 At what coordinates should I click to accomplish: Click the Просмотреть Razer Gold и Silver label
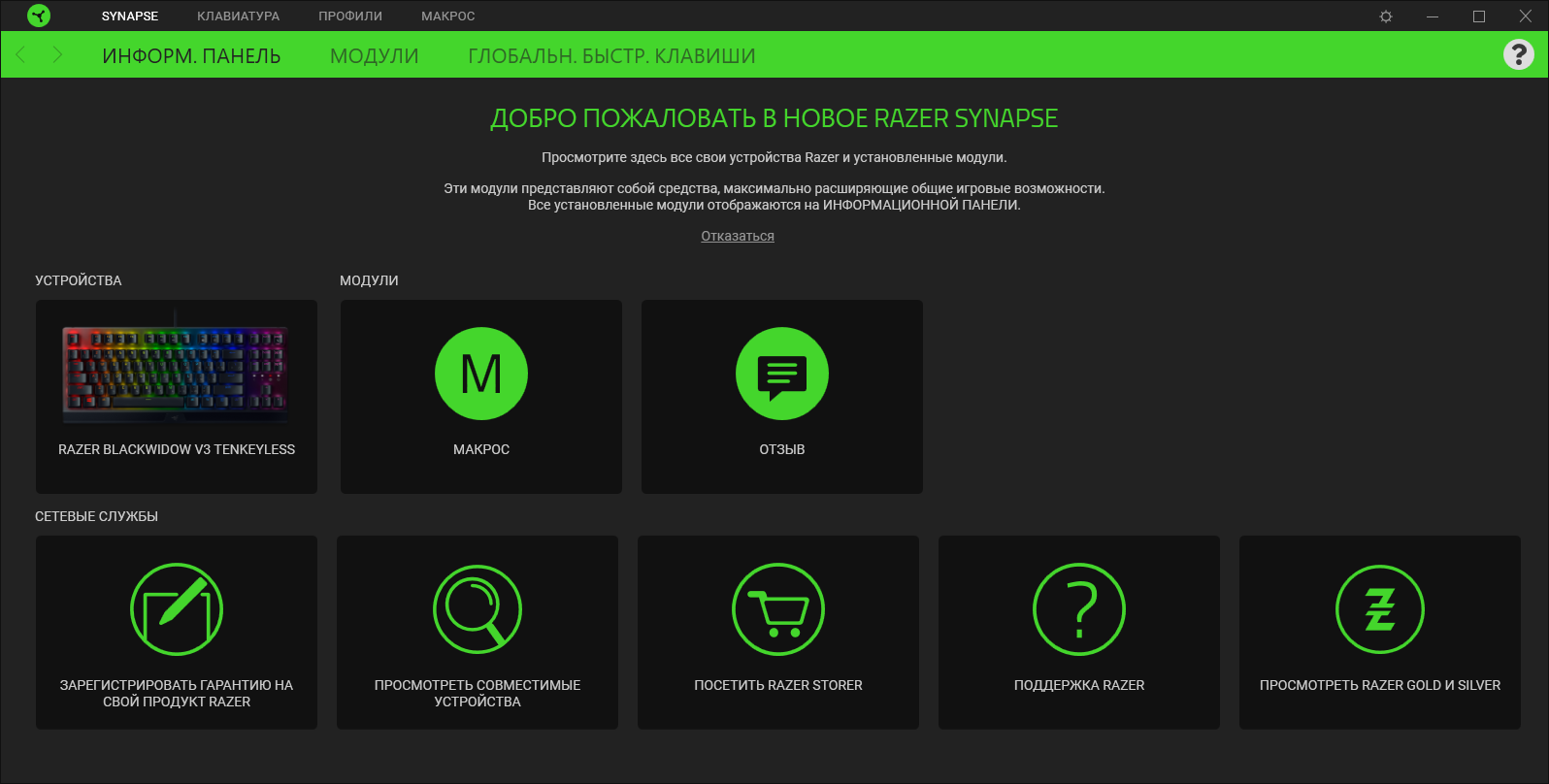point(1380,685)
